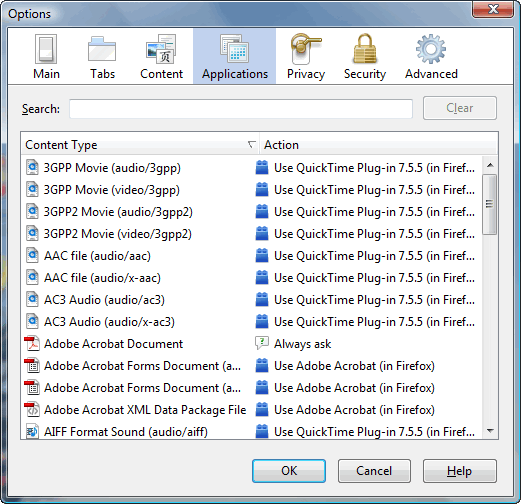Select the AAC file (audio/aac) entry

click(97, 256)
